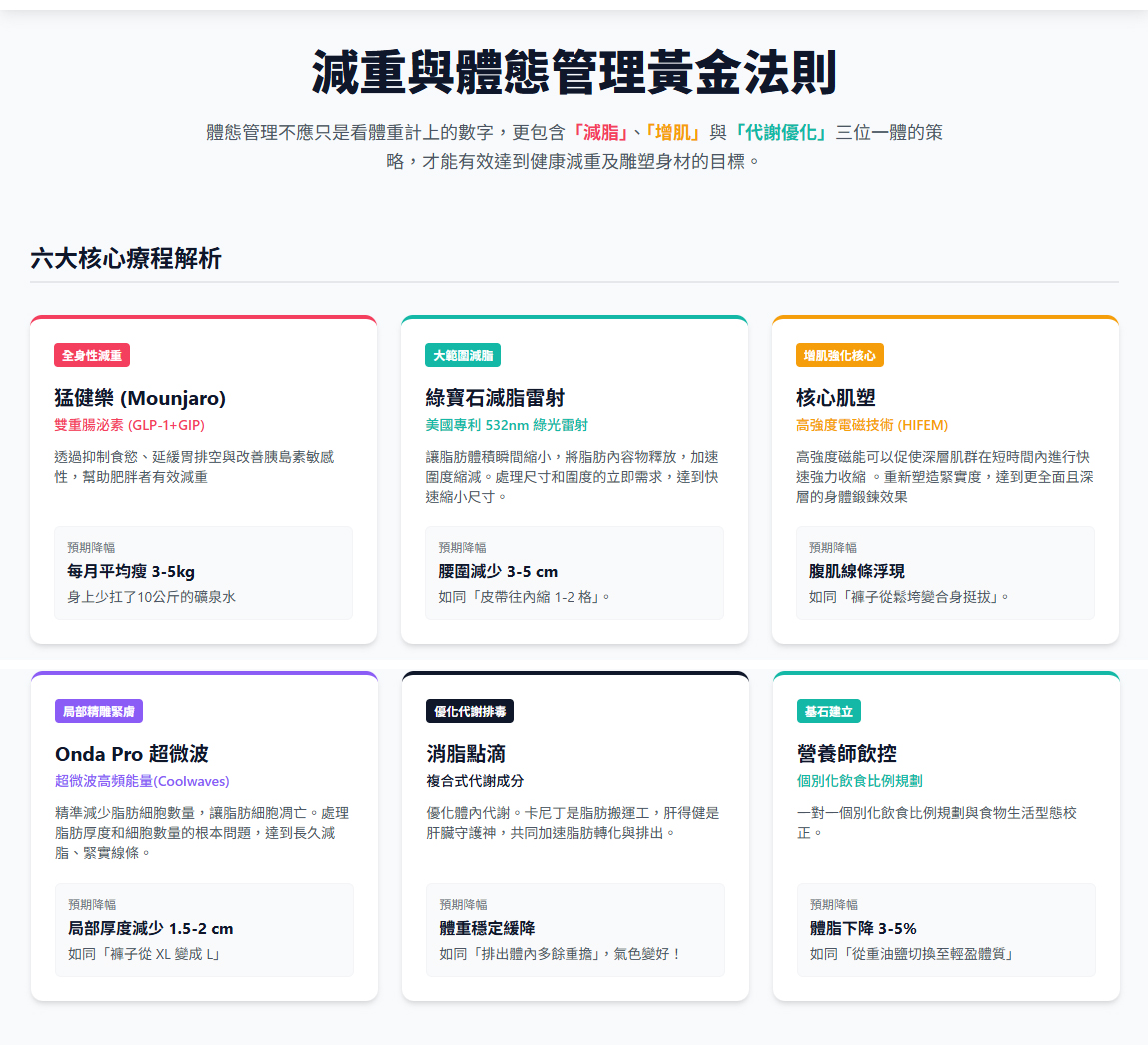Click the 基石建立 green tag badge
Screen dimensions: 1148x1045
[x=829, y=711]
